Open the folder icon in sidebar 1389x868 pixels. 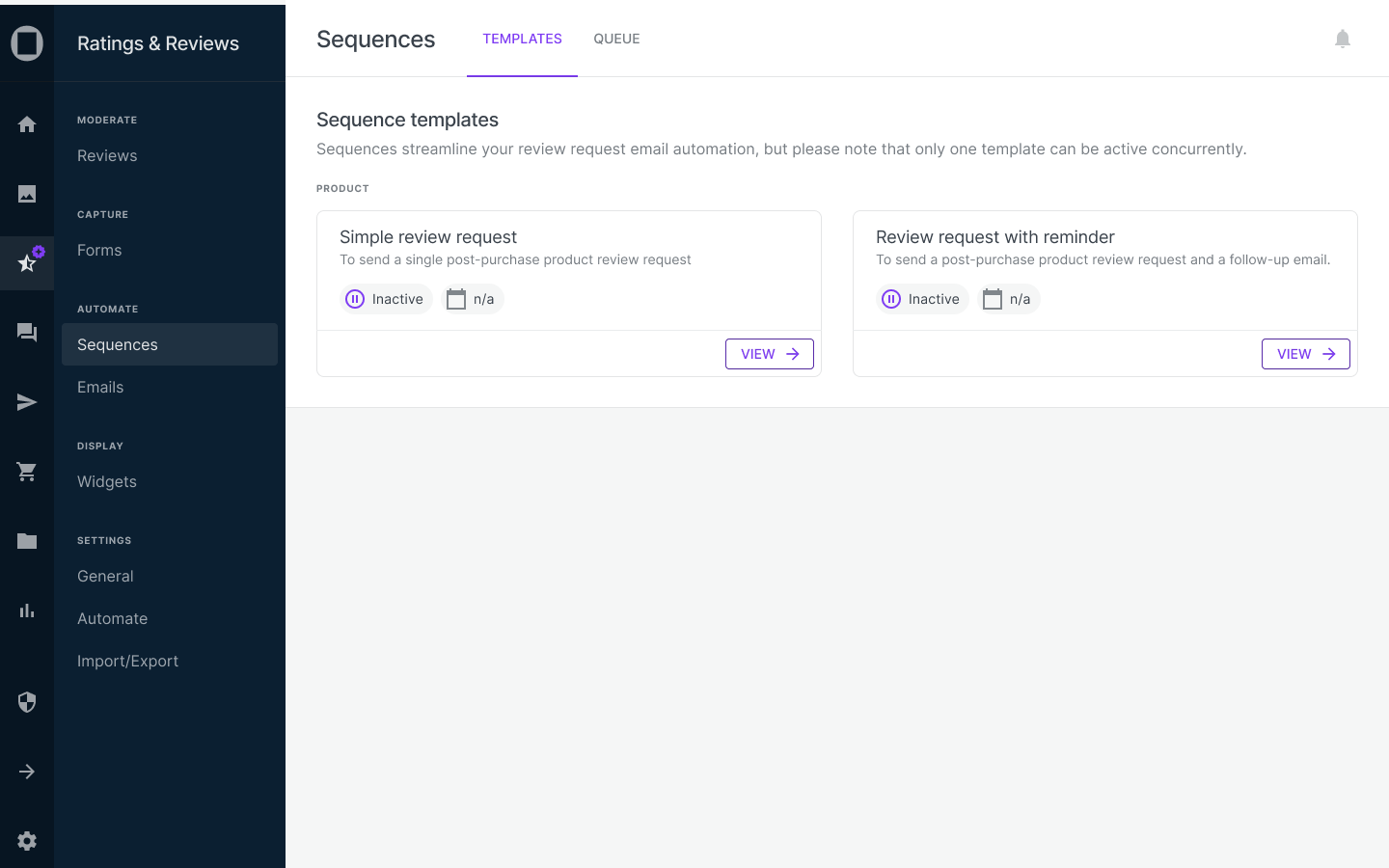[x=27, y=541]
